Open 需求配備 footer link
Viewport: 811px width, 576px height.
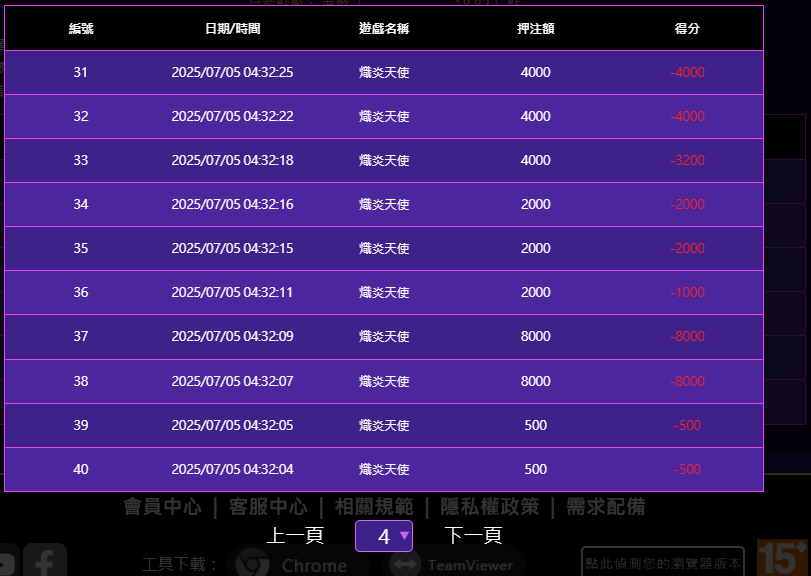coord(606,507)
